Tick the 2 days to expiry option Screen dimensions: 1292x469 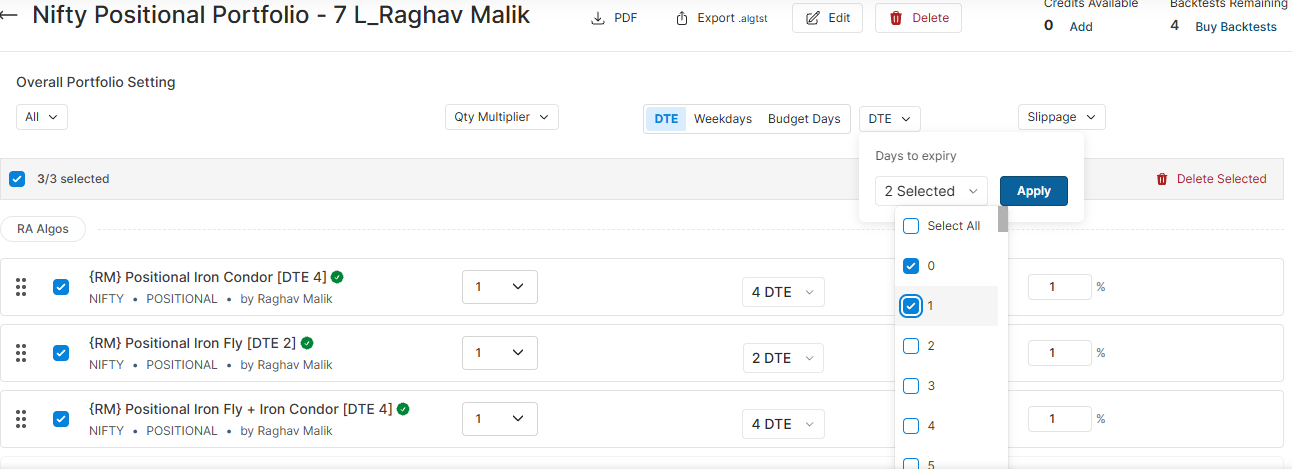coord(911,346)
